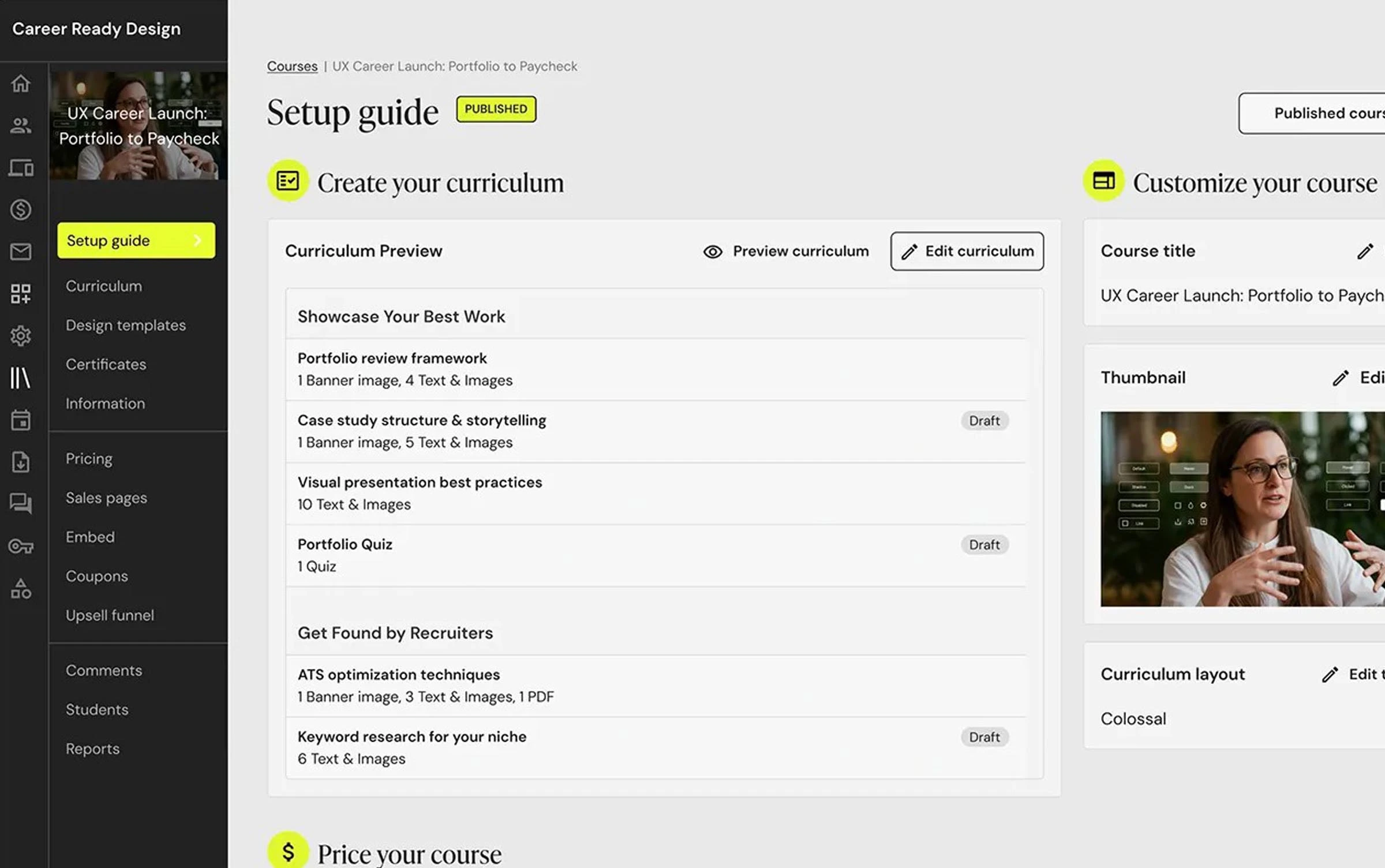Click the calendar icon in the sidebar
This screenshot has width=1385, height=868.
[x=21, y=420]
